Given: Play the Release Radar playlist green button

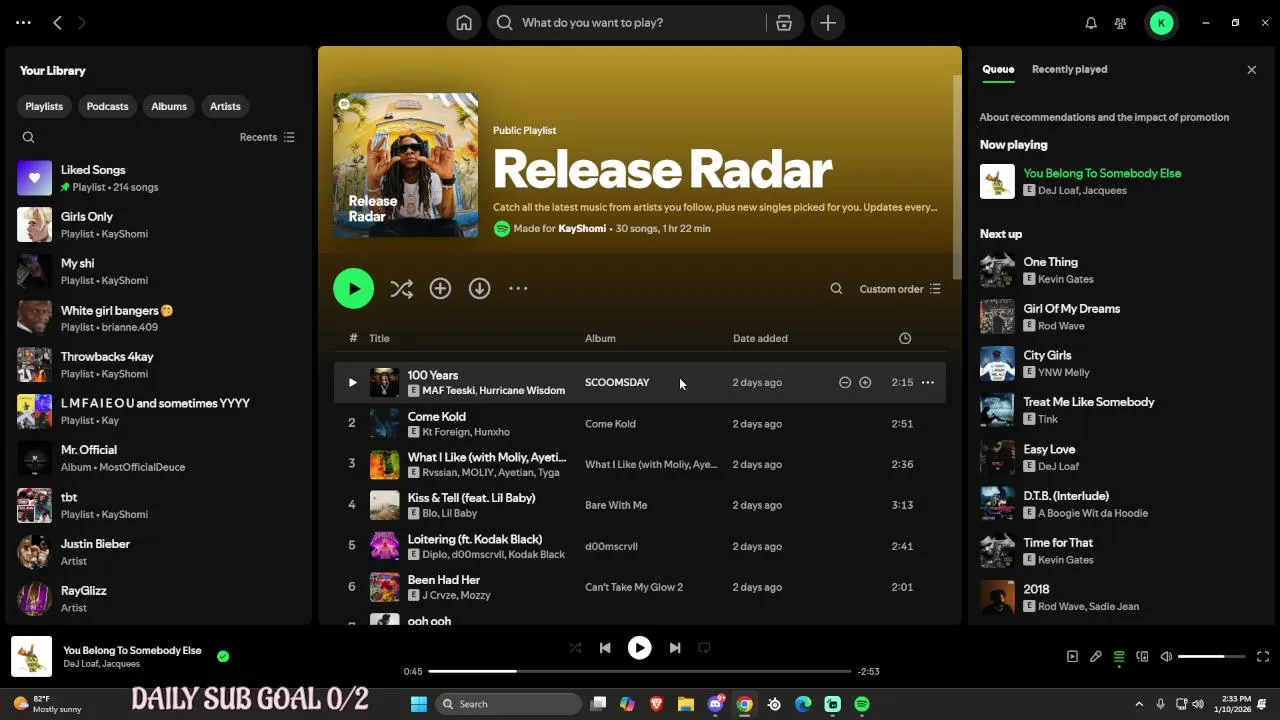Looking at the screenshot, I should tap(353, 288).
